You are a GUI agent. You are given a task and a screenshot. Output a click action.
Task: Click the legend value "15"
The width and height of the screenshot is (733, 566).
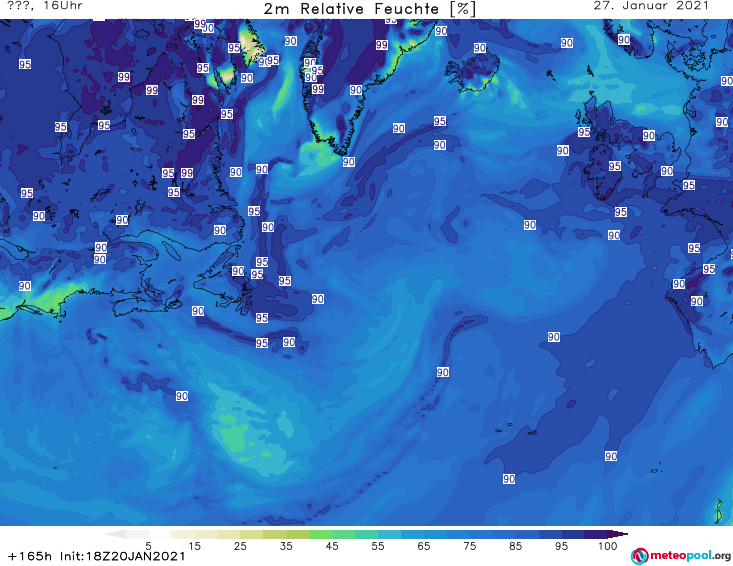point(194,546)
